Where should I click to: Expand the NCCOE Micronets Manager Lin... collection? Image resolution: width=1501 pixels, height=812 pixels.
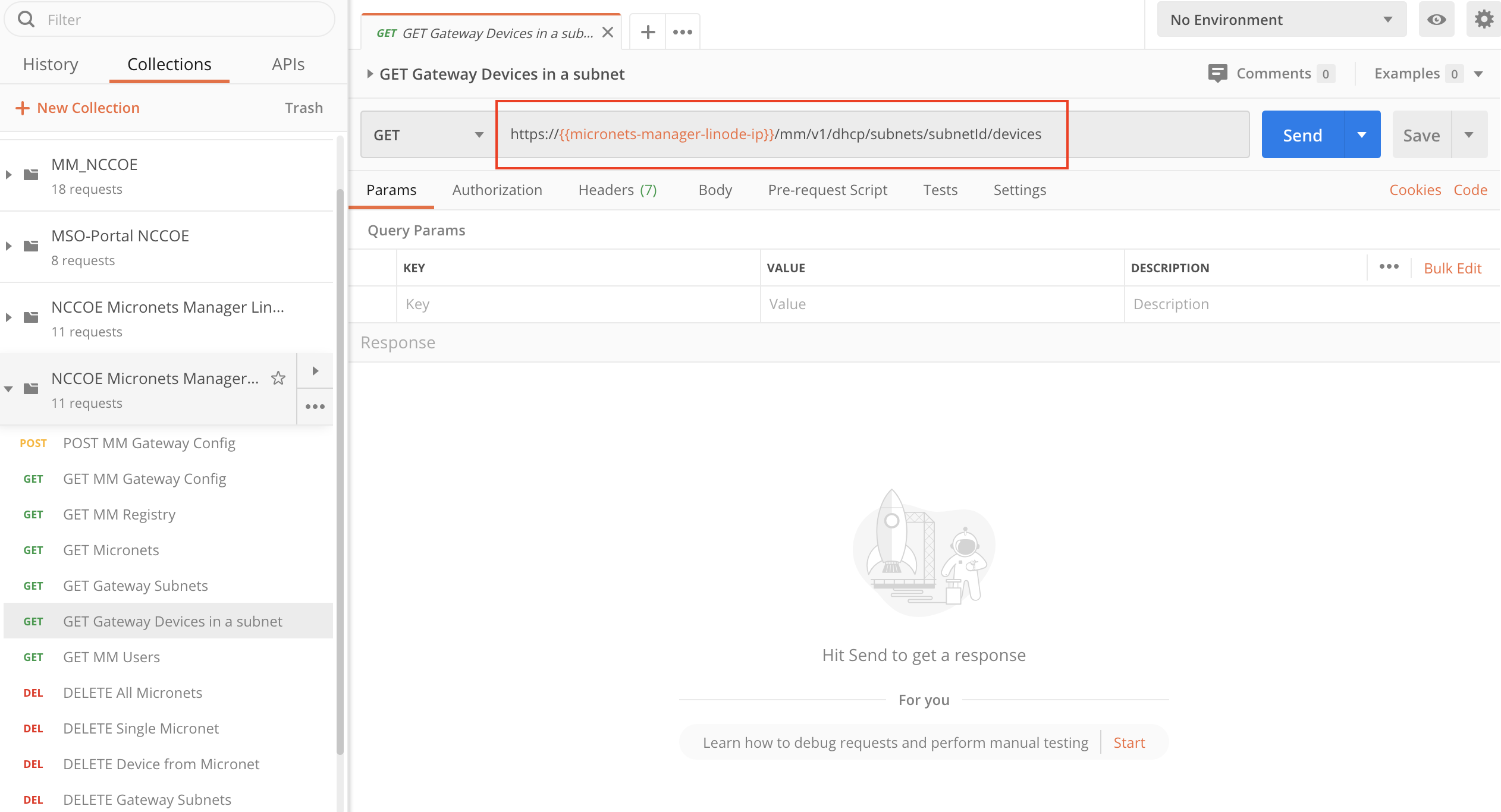(x=8, y=317)
